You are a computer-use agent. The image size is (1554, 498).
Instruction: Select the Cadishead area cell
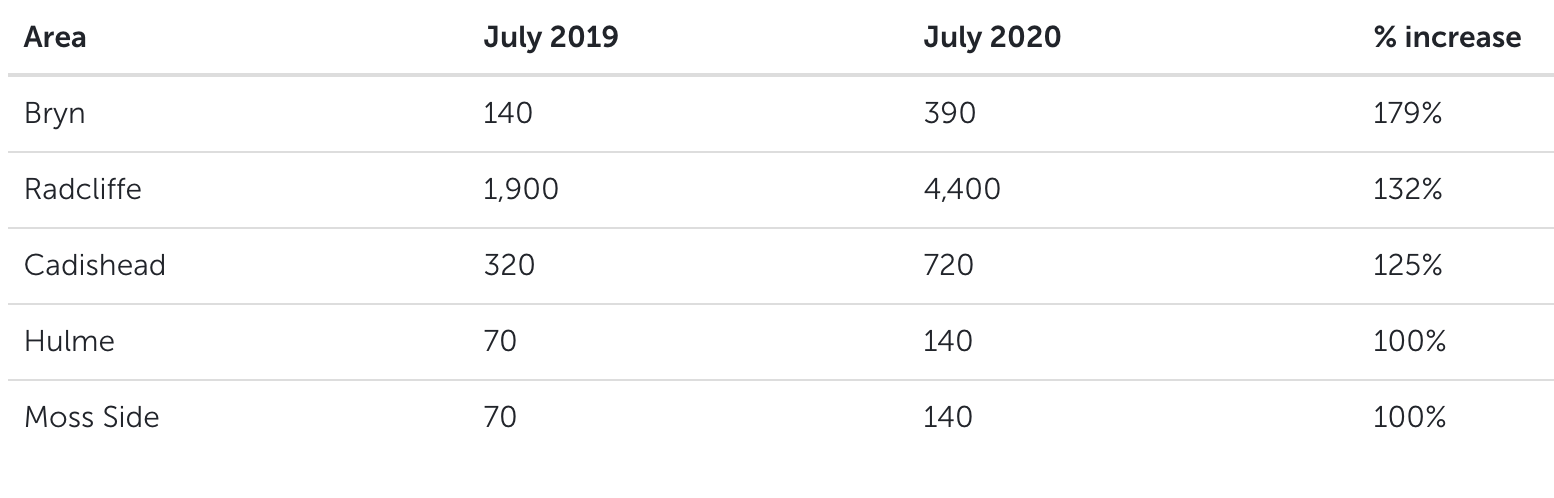click(95, 265)
